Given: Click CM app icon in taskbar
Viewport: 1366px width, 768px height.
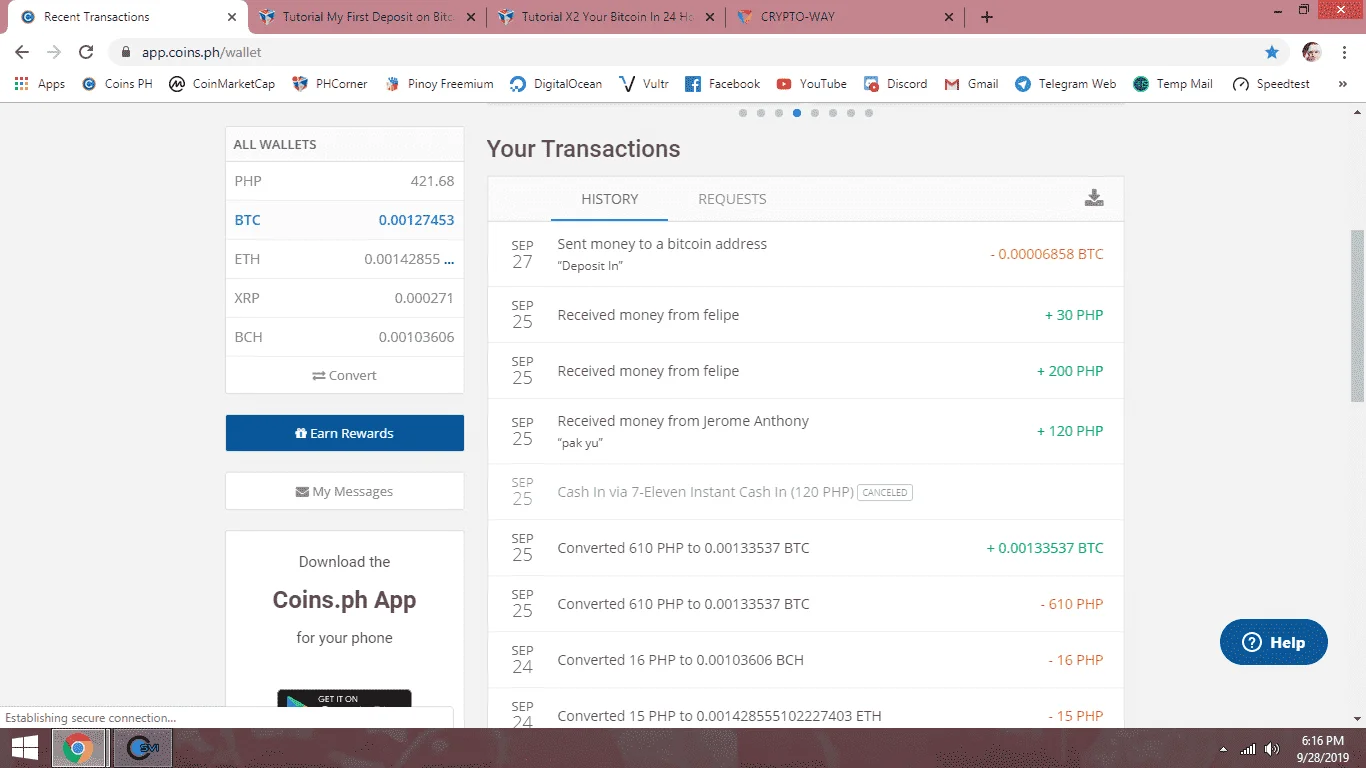Looking at the screenshot, I should coord(142,748).
